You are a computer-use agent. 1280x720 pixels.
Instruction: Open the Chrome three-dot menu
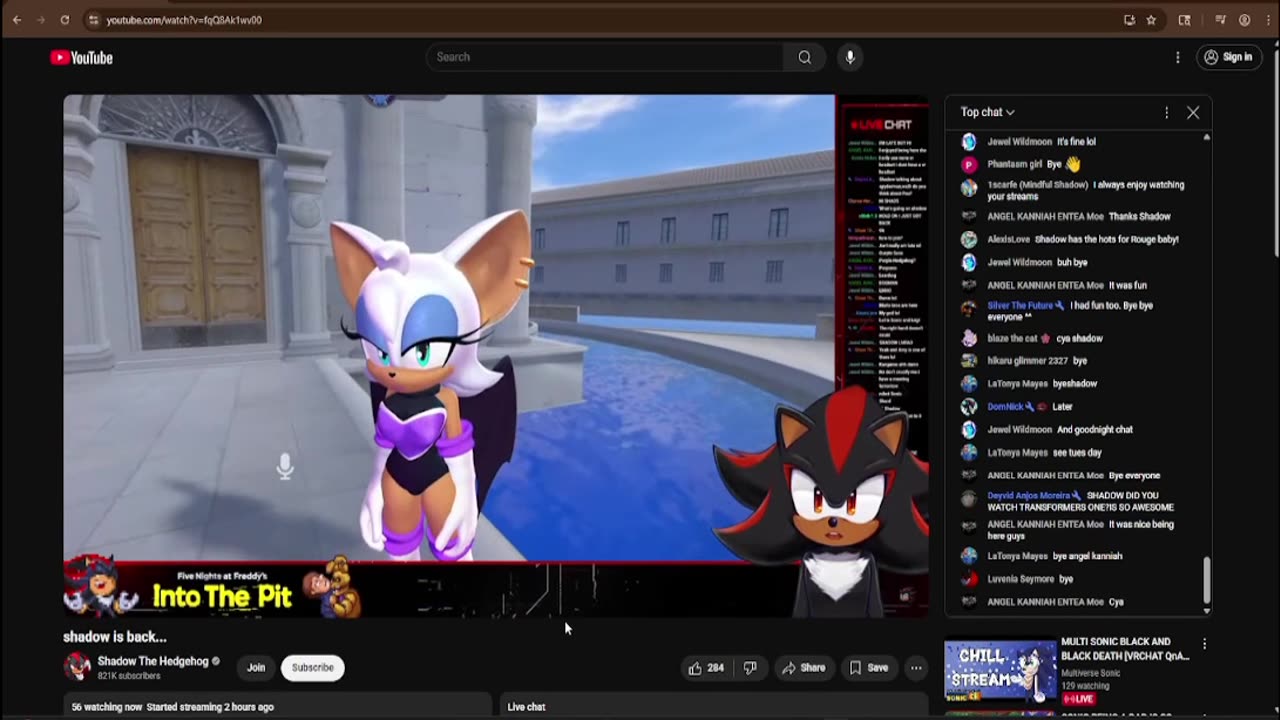point(1267,20)
